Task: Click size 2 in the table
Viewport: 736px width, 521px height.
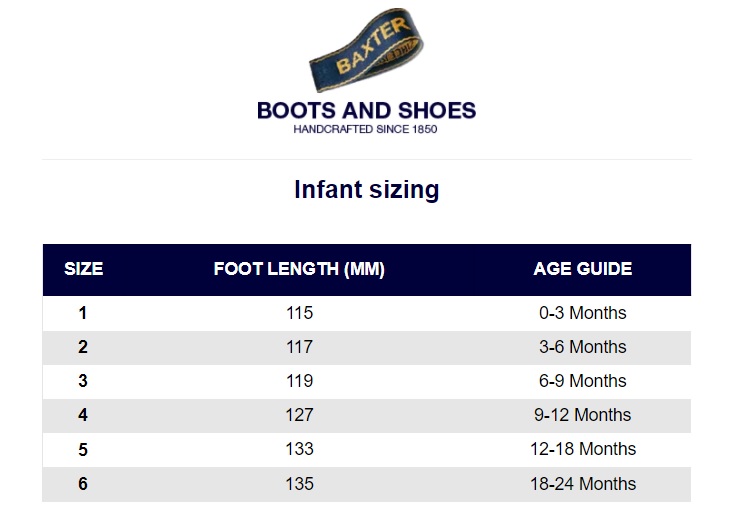Action: (83, 347)
